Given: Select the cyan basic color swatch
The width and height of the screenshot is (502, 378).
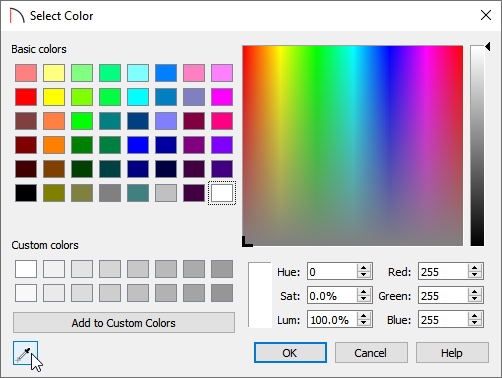Looking at the screenshot, I should click(x=138, y=97).
